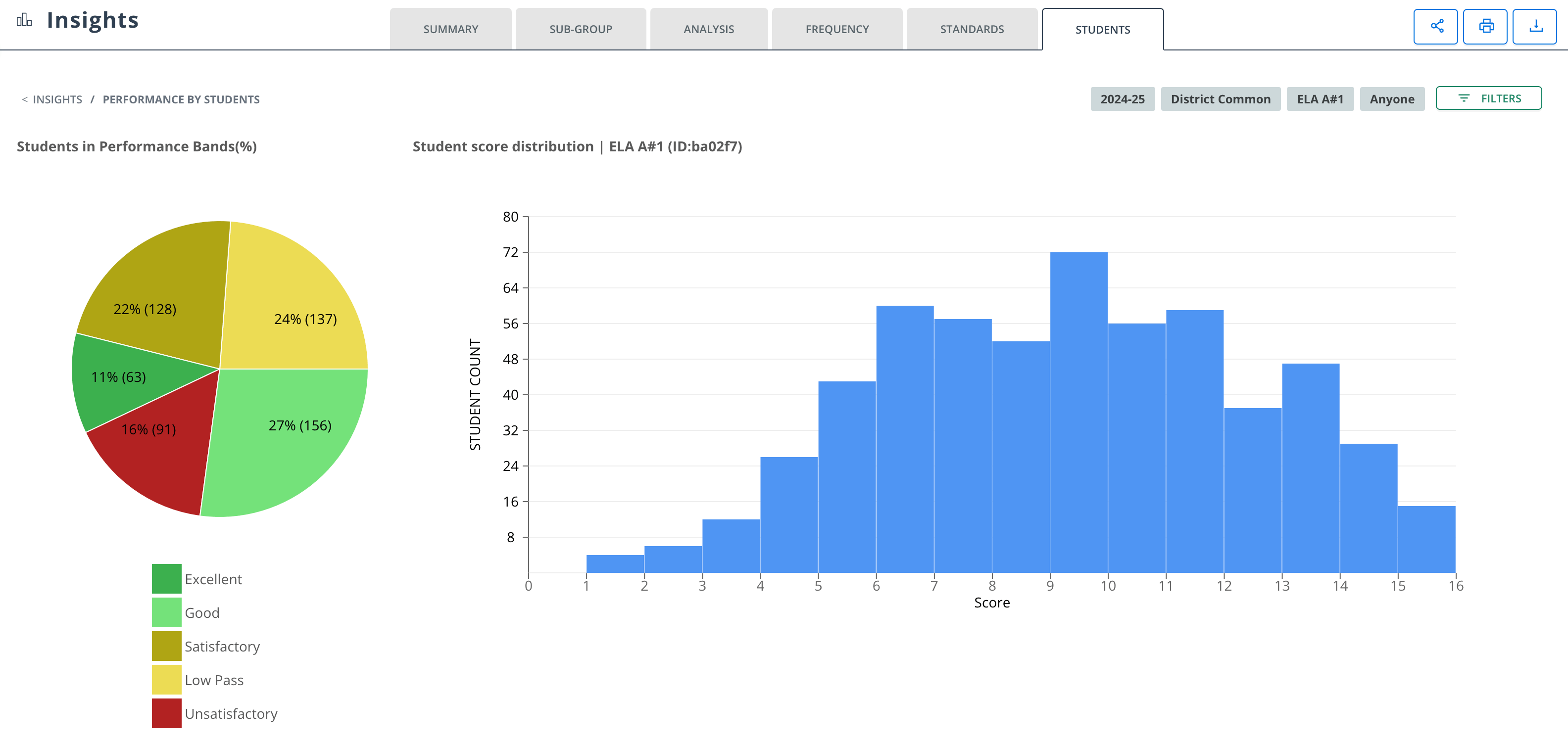This screenshot has height=744, width=1568.
Task: Click the Excellent legend color swatch
Action: click(167, 579)
